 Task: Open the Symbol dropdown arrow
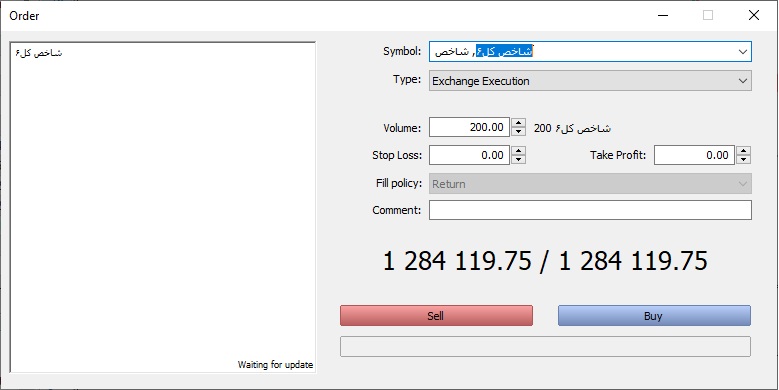[x=743, y=52]
